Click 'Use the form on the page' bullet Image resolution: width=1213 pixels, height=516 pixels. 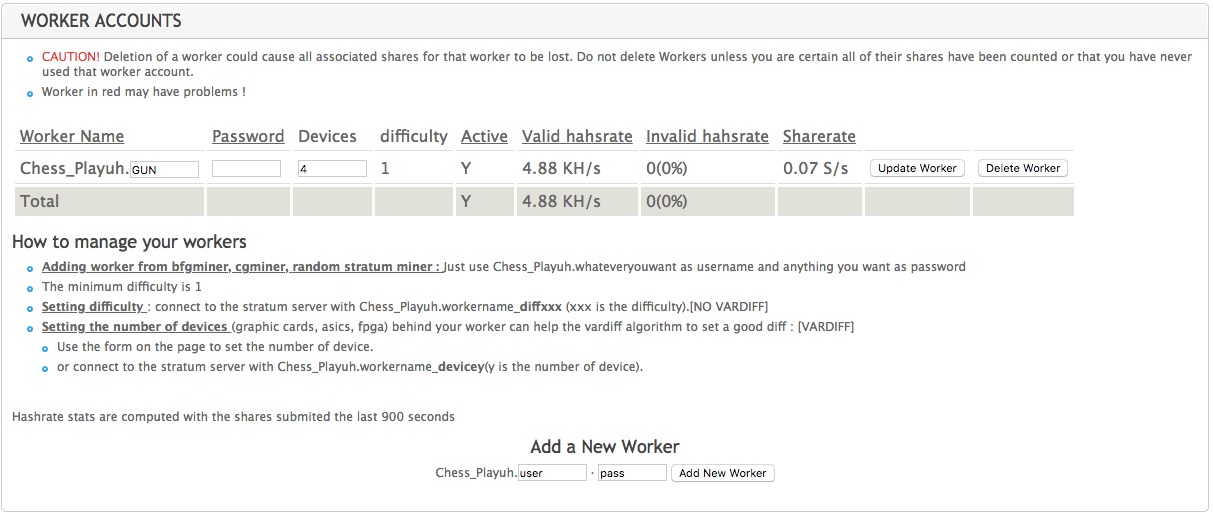coord(215,346)
